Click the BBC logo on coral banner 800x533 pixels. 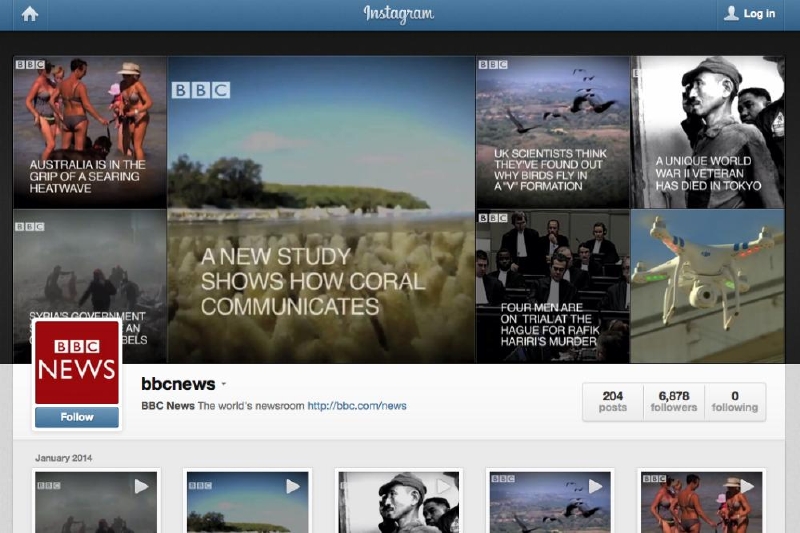tap(201, 90)
